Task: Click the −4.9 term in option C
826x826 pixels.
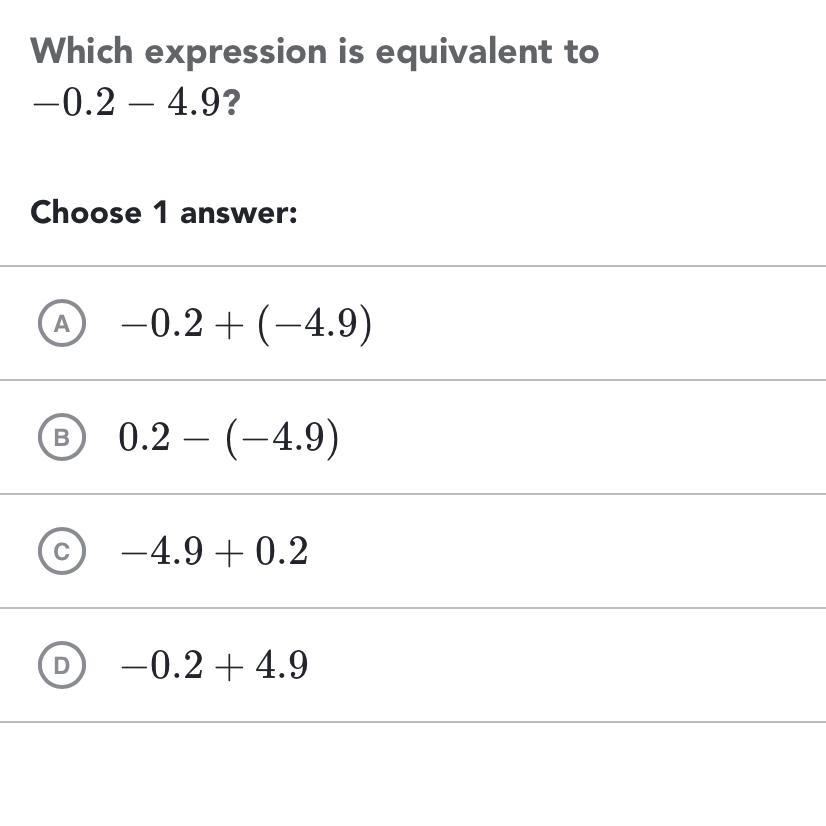Action: coord(160,552)
